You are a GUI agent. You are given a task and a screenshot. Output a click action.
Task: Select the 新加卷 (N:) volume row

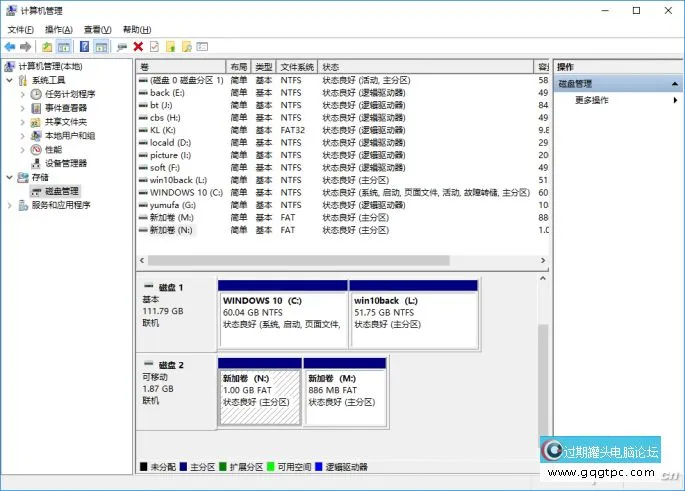coord(343,230)
